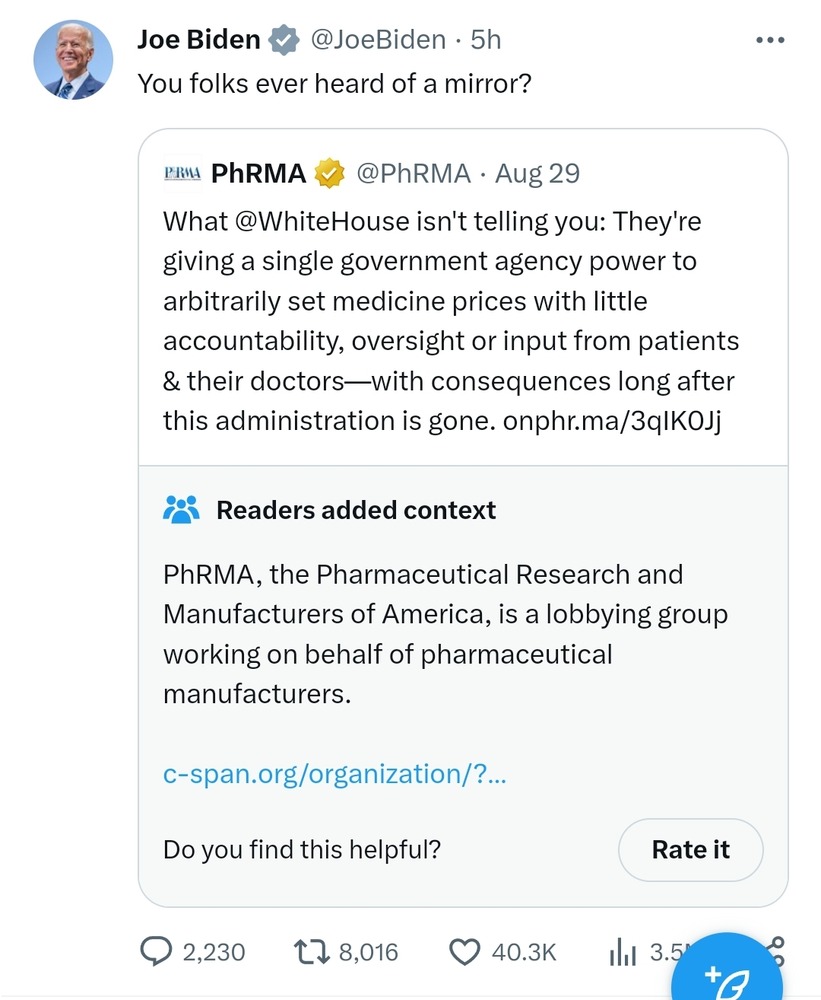Open the @PhRMA handle in quoted tweet
Viewport: 821px width, 1000px height.
point(413,173)
